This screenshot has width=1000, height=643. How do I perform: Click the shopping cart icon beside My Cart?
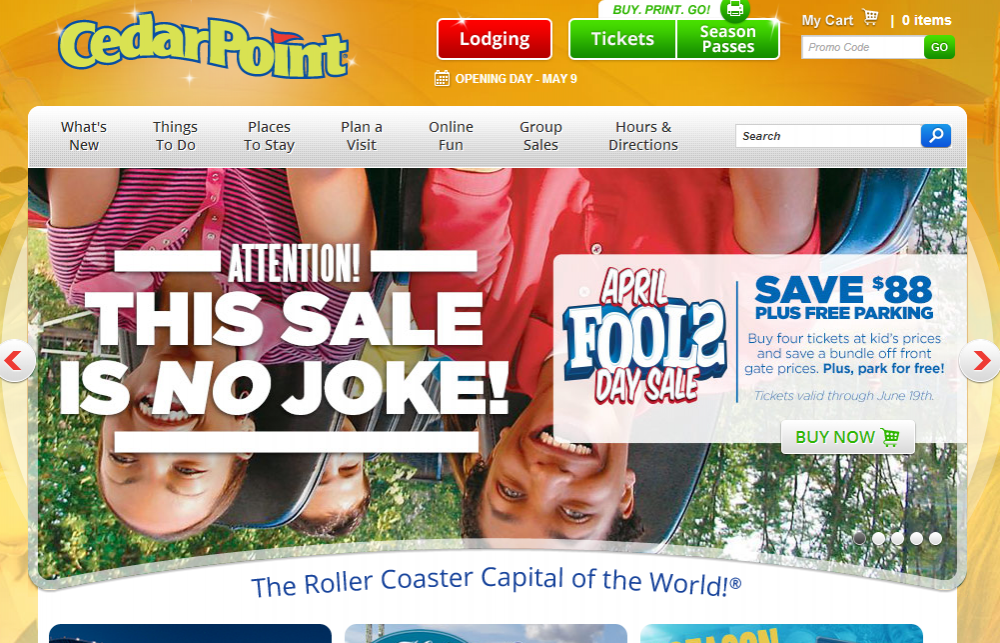pyautogui.click(x=871, y=18)
